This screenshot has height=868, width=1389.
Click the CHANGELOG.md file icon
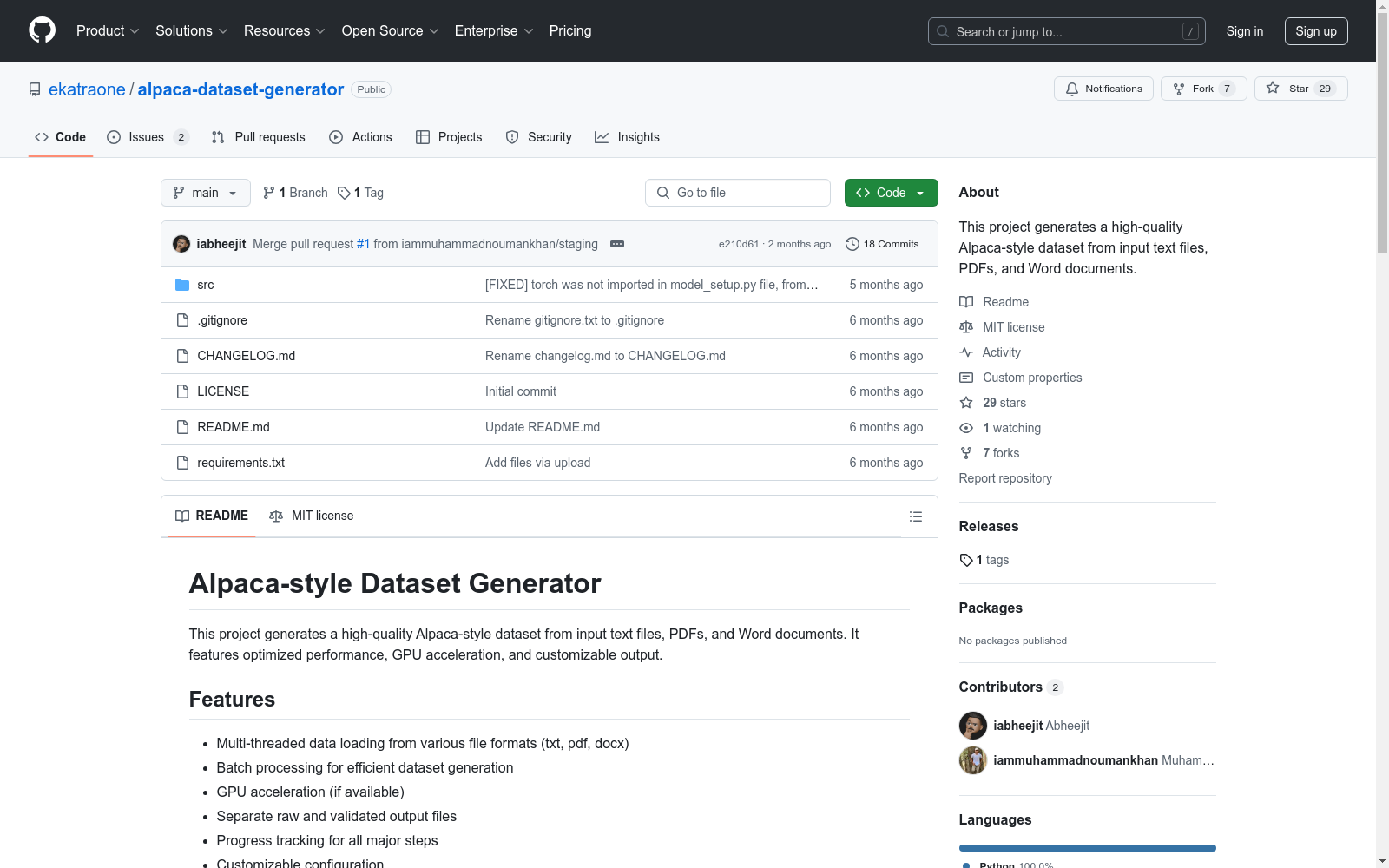pyautogui.click(x=182, y=356)
